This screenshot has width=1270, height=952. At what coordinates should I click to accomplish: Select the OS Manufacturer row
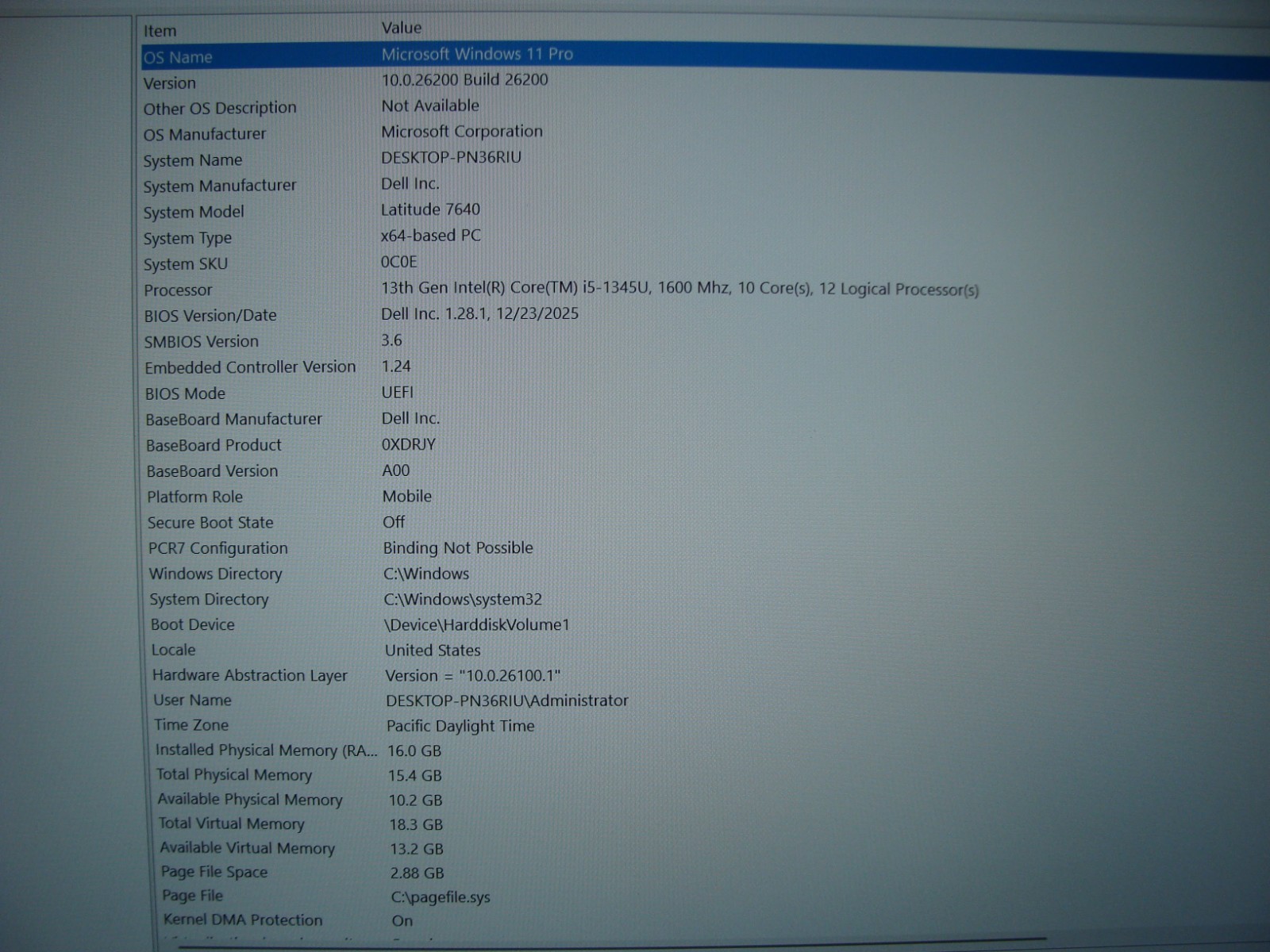[205, 134]
